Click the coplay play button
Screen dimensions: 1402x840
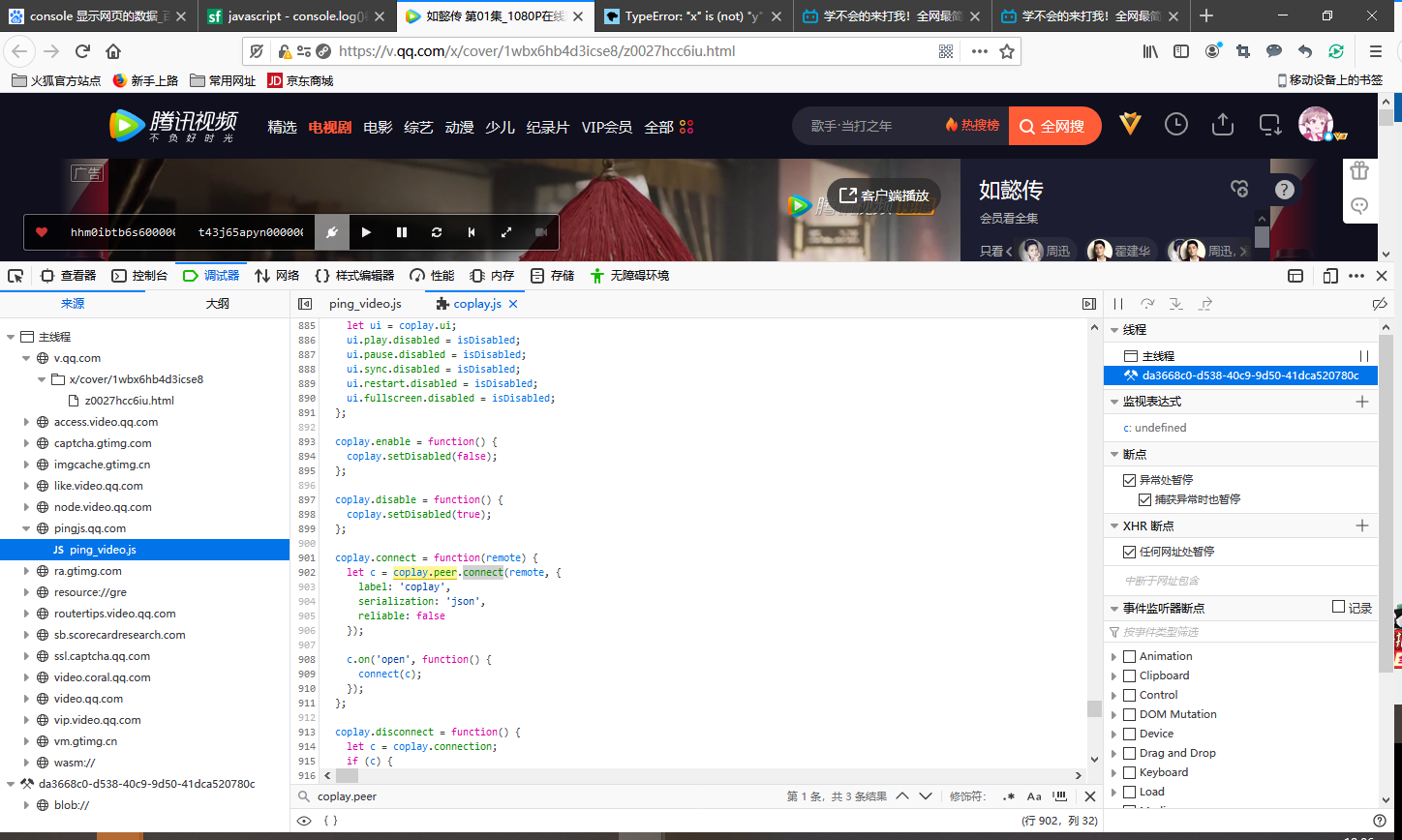coord(366,232)
